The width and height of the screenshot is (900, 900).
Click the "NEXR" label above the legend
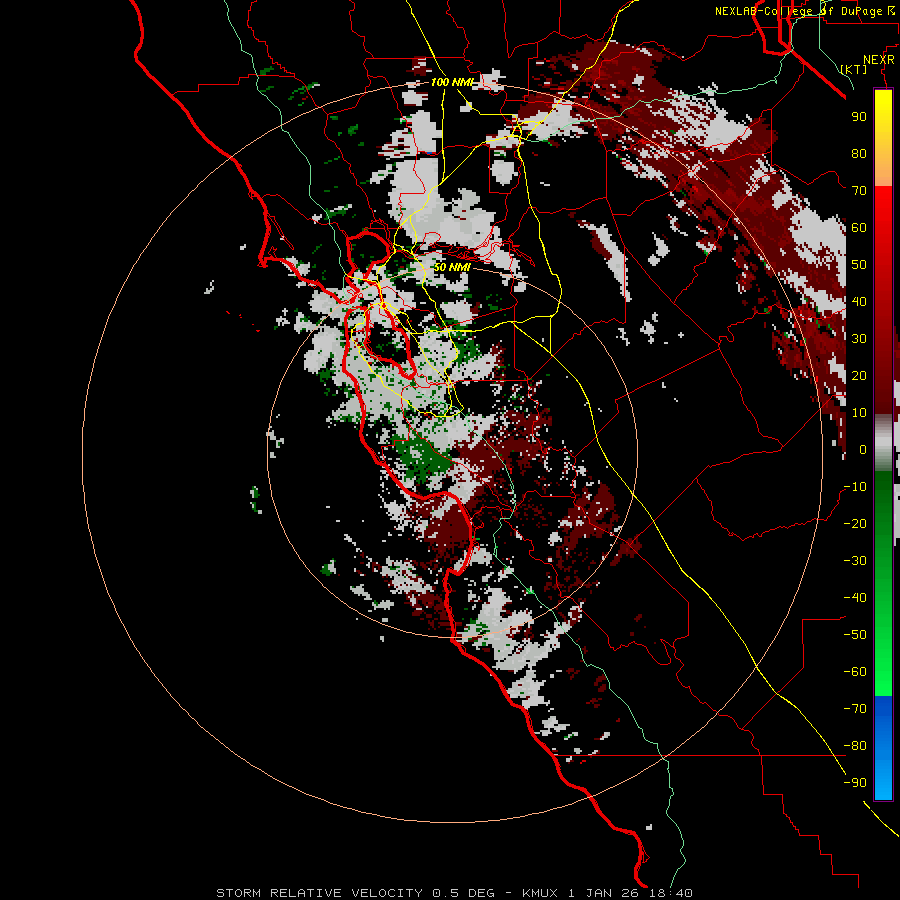click(x=879, y=60)
